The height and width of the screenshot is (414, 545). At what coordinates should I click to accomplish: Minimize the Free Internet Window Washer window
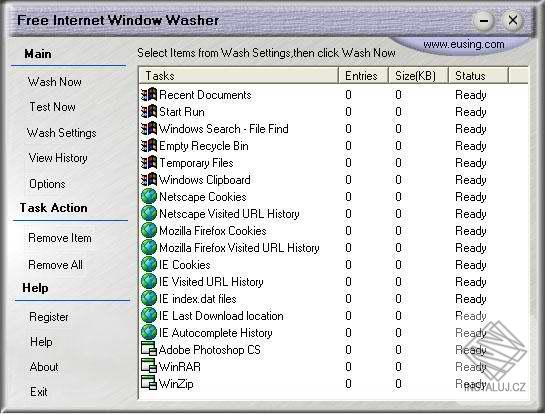click(x=484, y=21)
